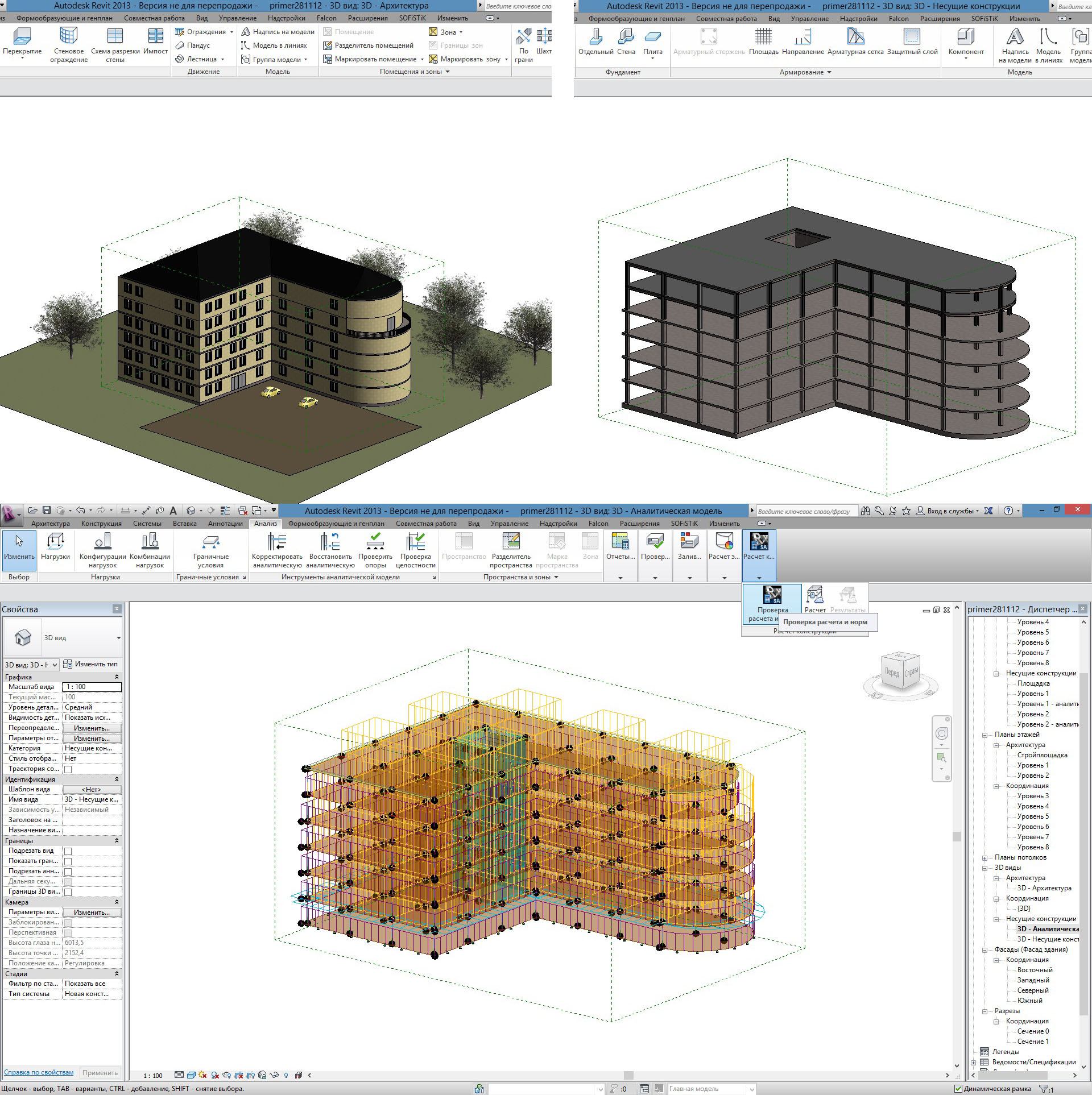Click Применить button in Properties
1092x1095 pixels.
[100, 1073]
